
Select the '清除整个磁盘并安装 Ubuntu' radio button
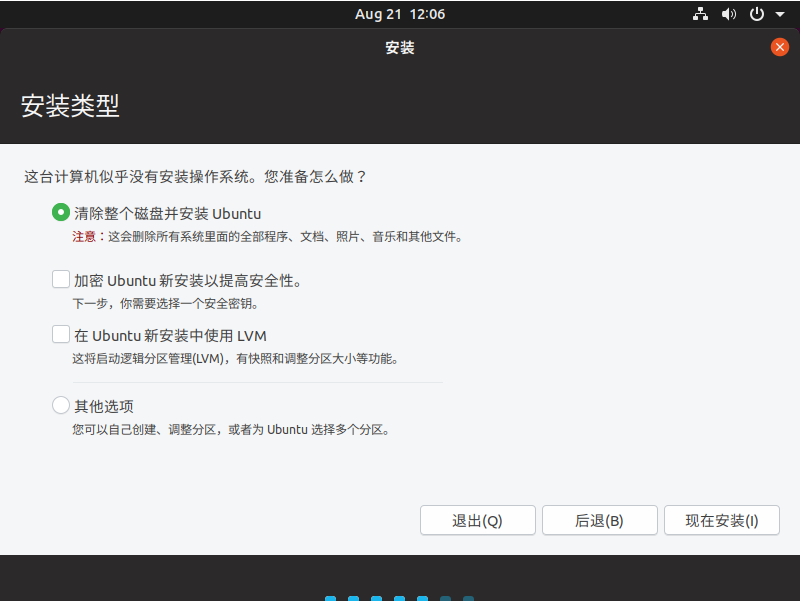61,212
